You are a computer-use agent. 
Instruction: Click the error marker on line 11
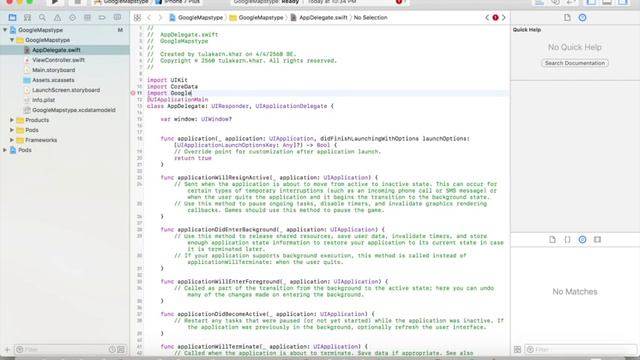point(133,93)
